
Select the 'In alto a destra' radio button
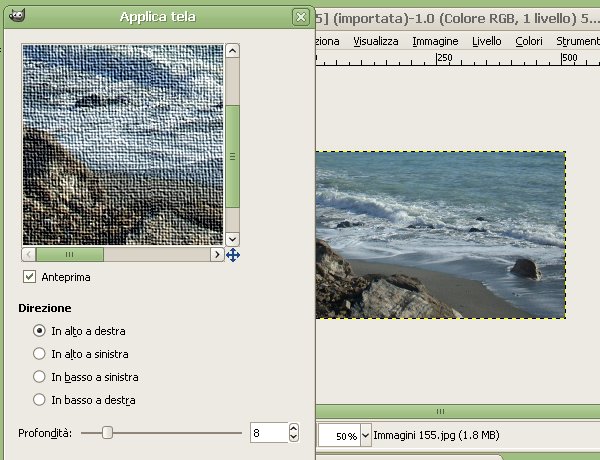[x=40, y=330]
